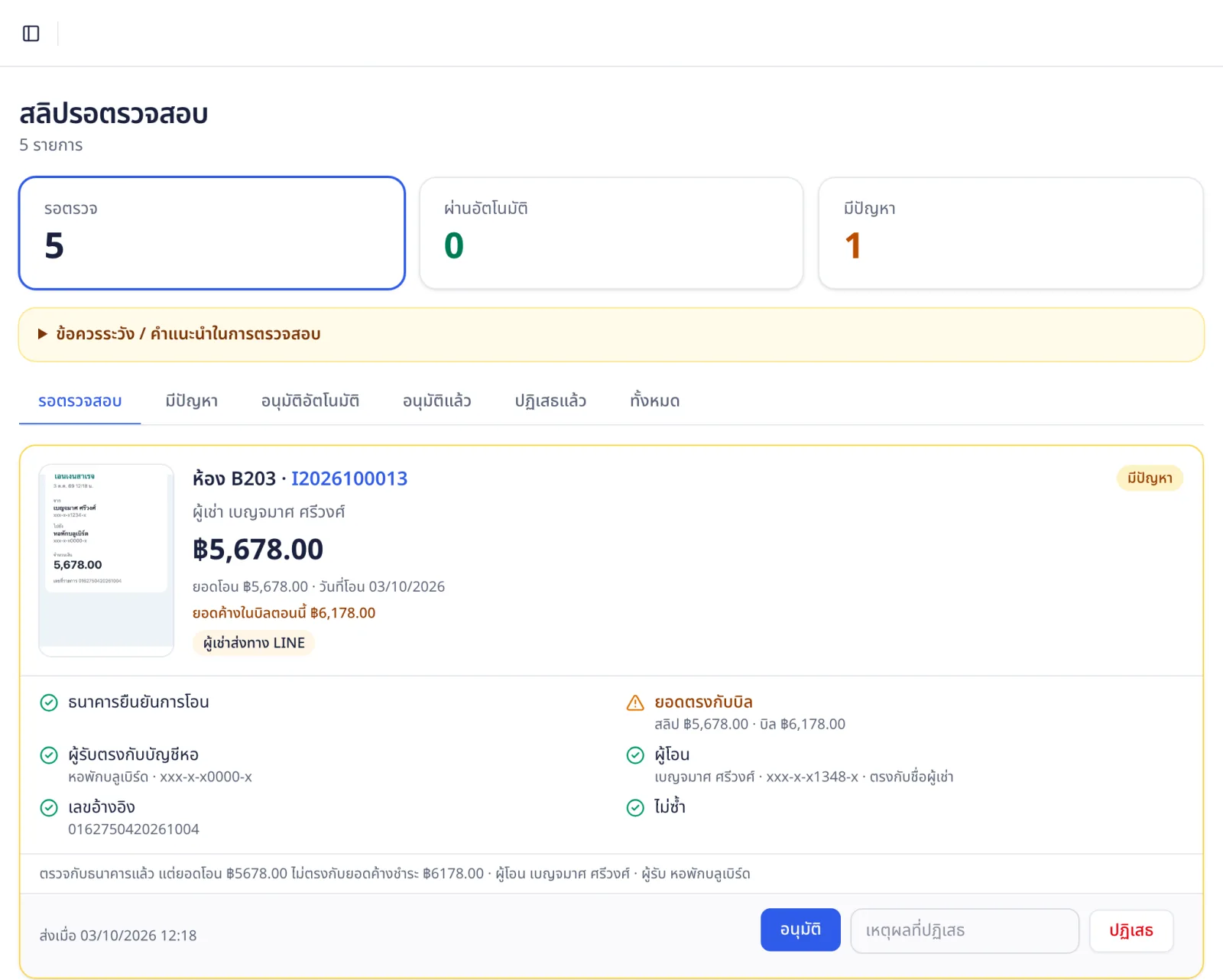Show the ปฏิเสธแล้ว tab
Viewport: 1223px width, 980px height.
(x=550, y=401)
